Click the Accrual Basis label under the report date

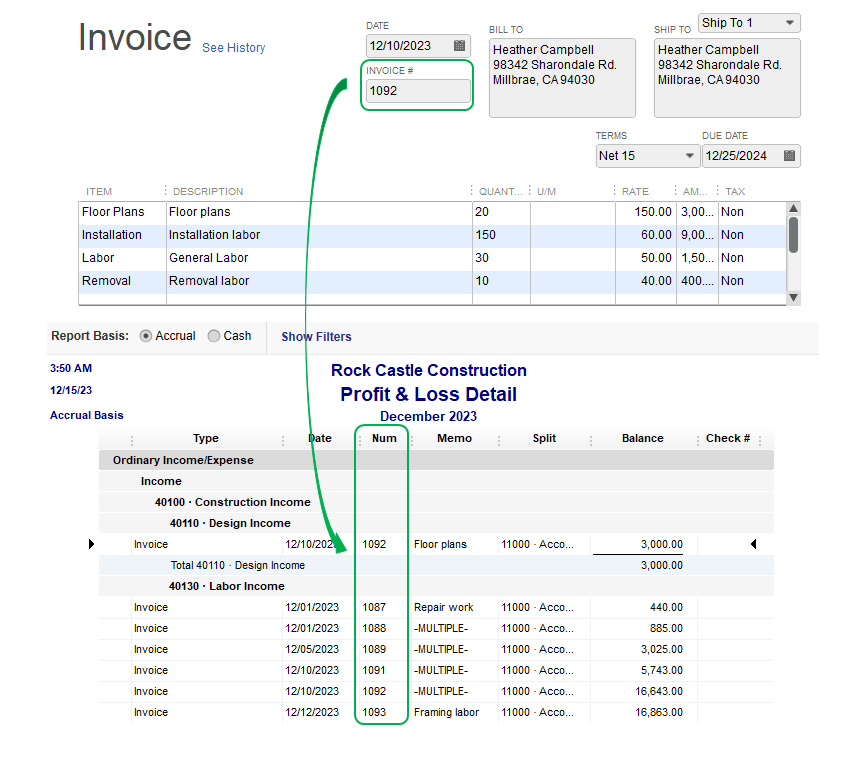click(x=87, y=415)
